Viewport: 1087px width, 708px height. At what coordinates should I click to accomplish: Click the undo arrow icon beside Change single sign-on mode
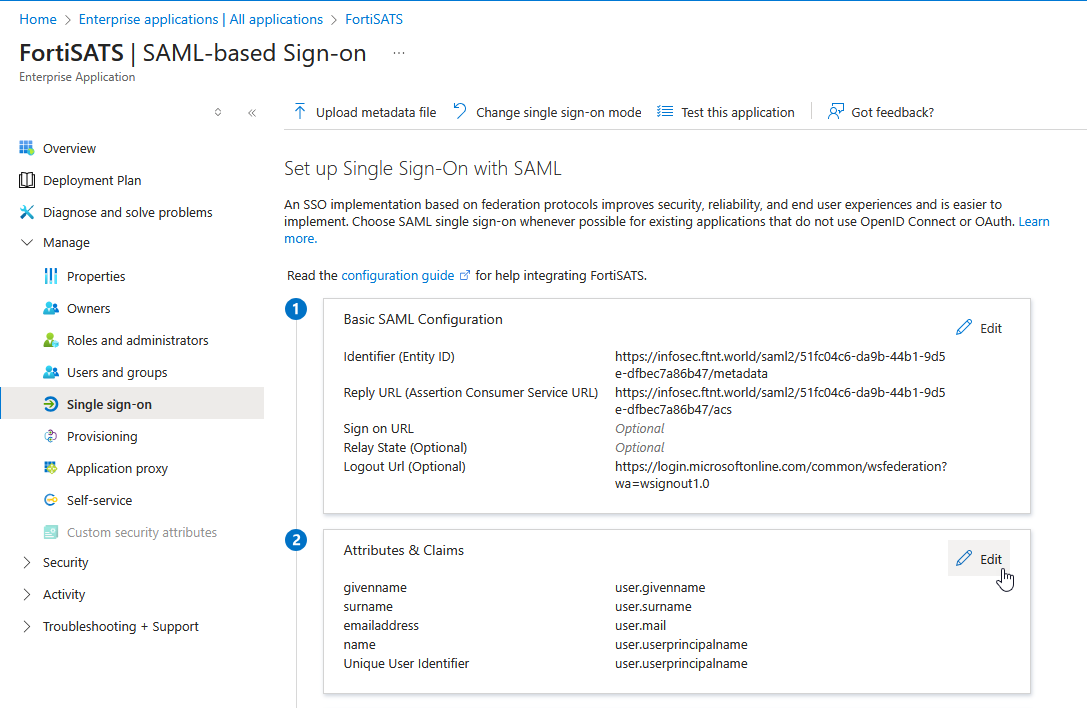click(x=460, y=111)
